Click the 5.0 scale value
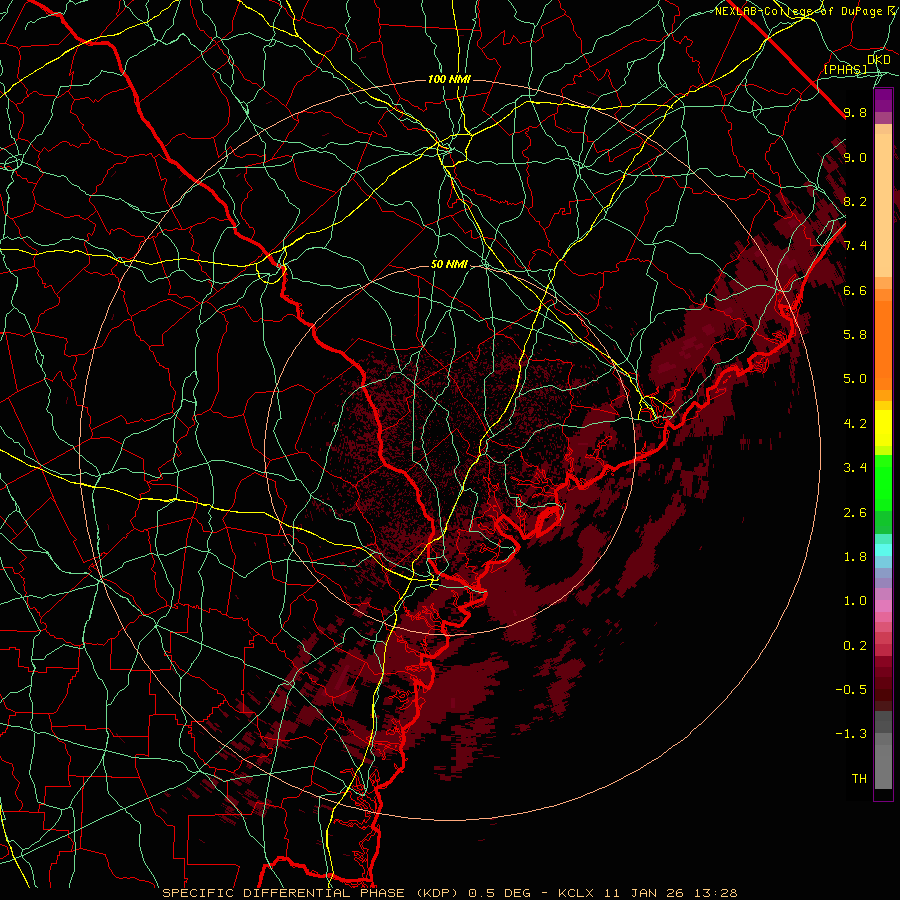Viewport: 900px width, 900px height. [855, 379]
